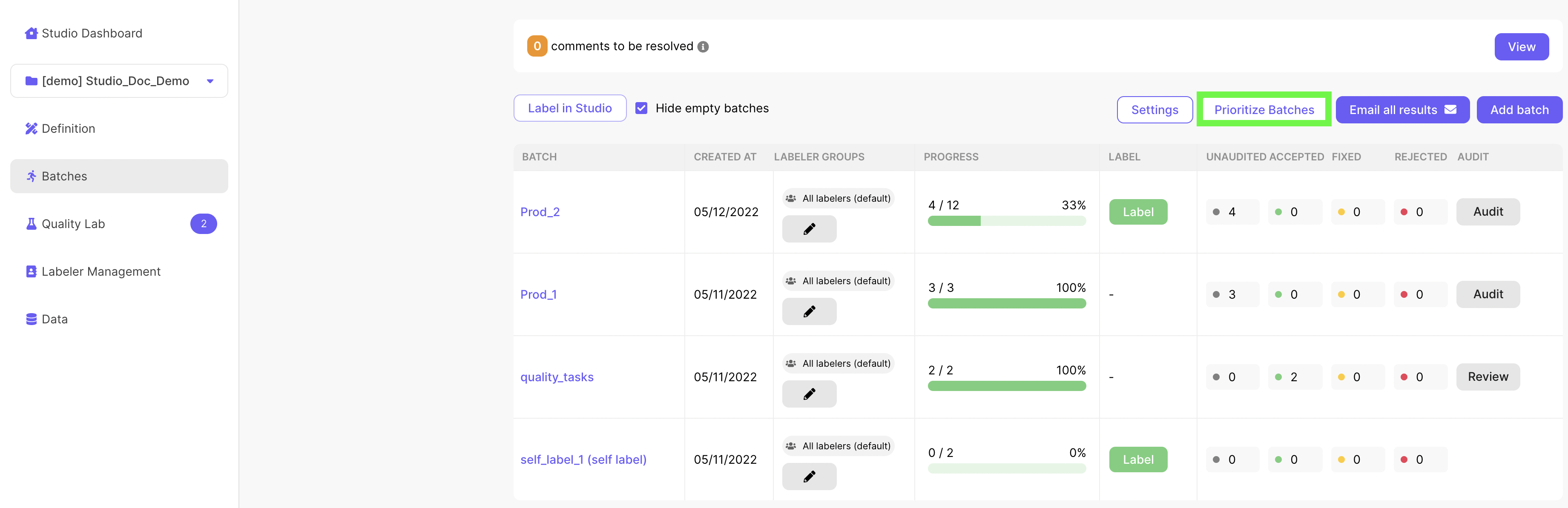Click the Review button for quality_tasks
This screenshot has height=508, width=1568.
(x=1488, y=377)
